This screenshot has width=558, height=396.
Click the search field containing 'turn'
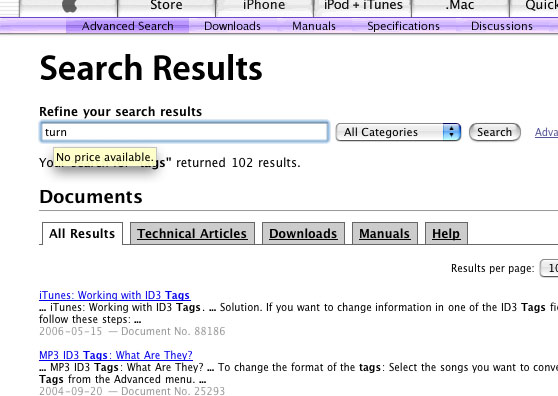click(184, 132)
